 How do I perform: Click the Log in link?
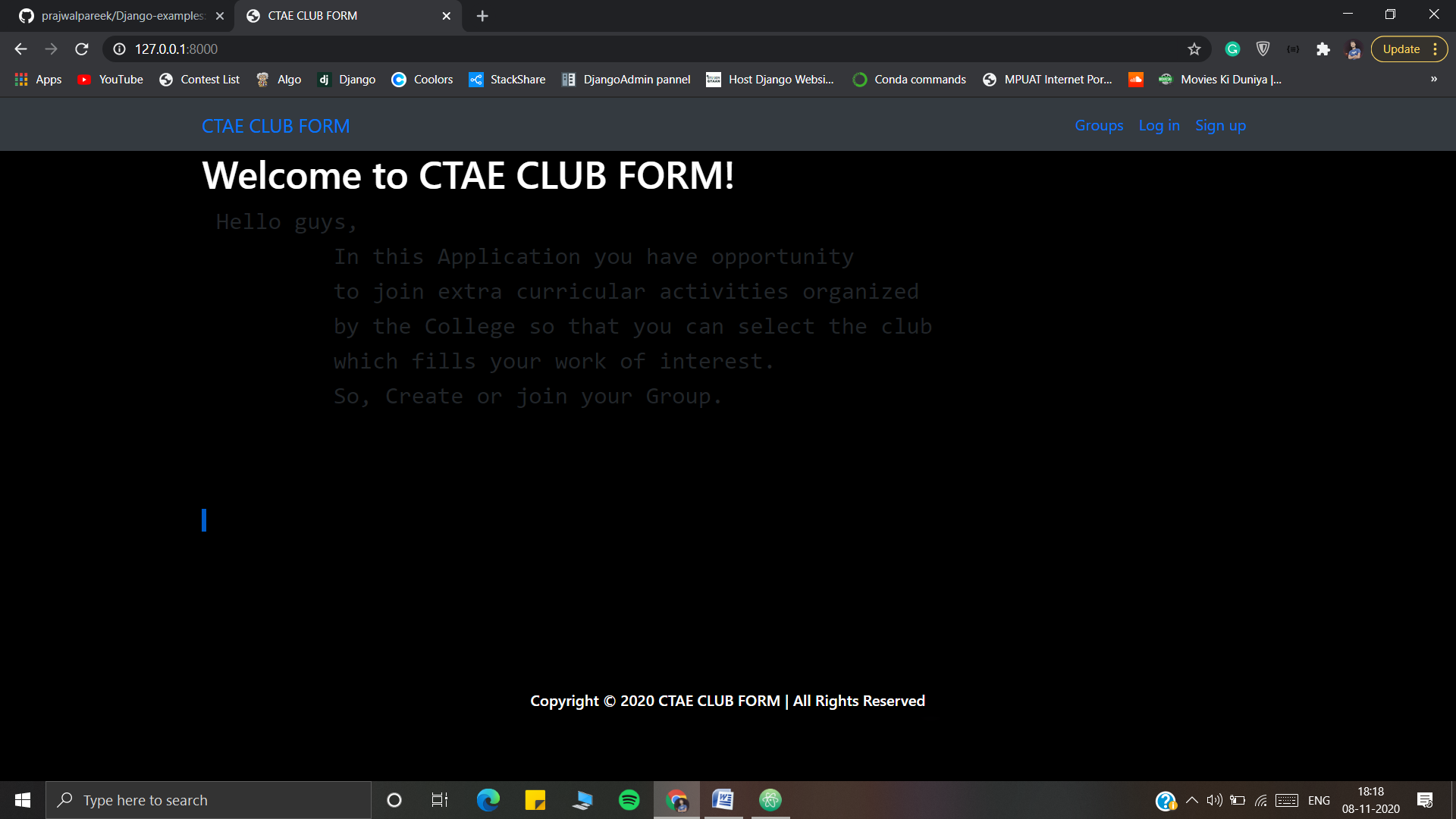pos(1159,126)
